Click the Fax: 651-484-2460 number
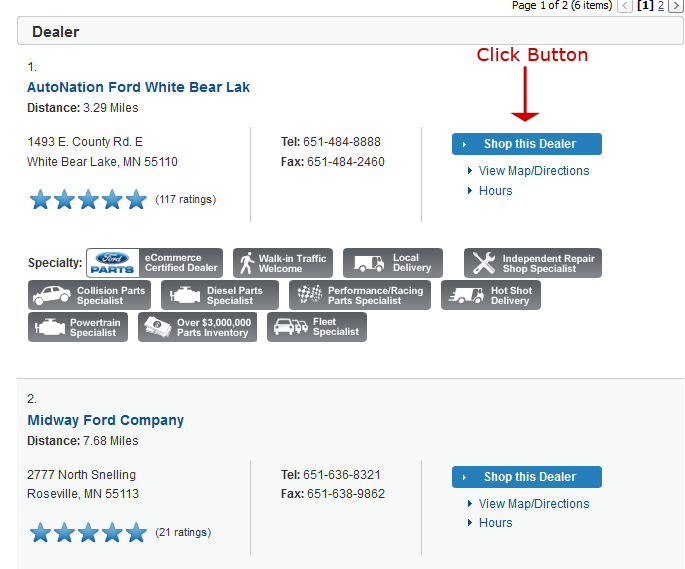Viewport: 685px width, 569px height. pos(333,162)
